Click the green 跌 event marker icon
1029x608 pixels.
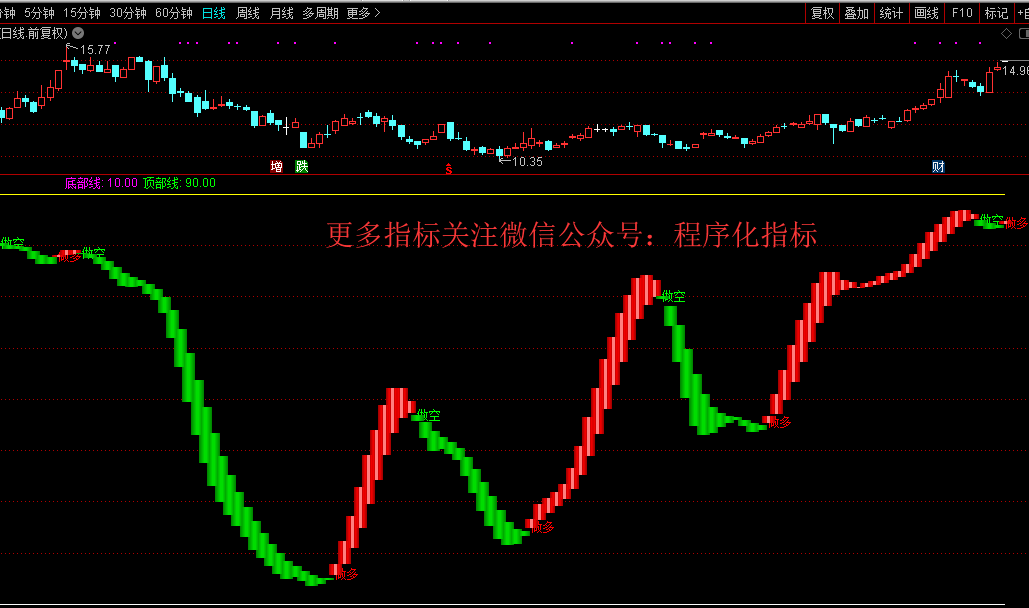tap(301, 166)
